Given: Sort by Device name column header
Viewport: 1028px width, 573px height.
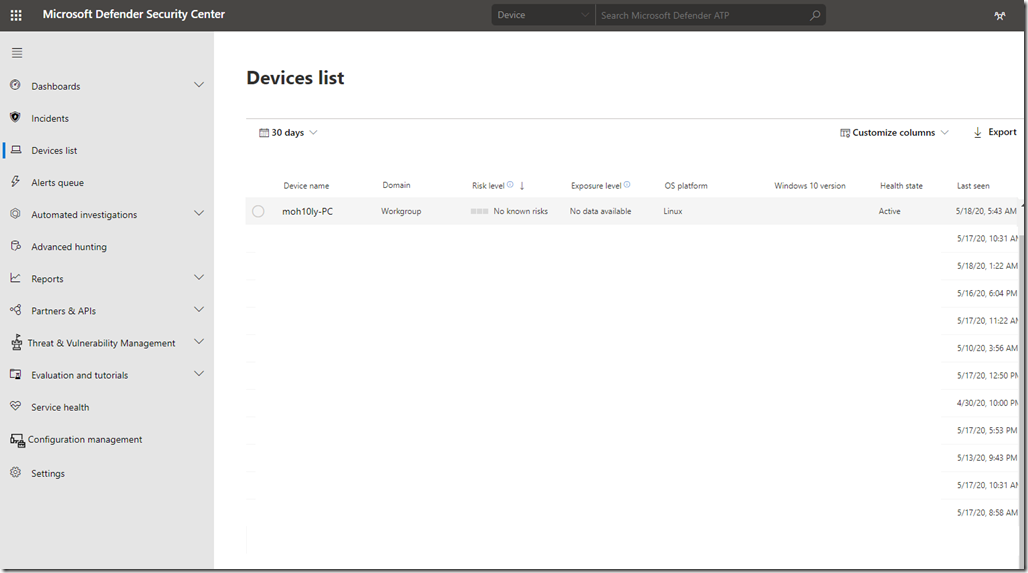Looking at the screenshot, I should pos(306,186).
